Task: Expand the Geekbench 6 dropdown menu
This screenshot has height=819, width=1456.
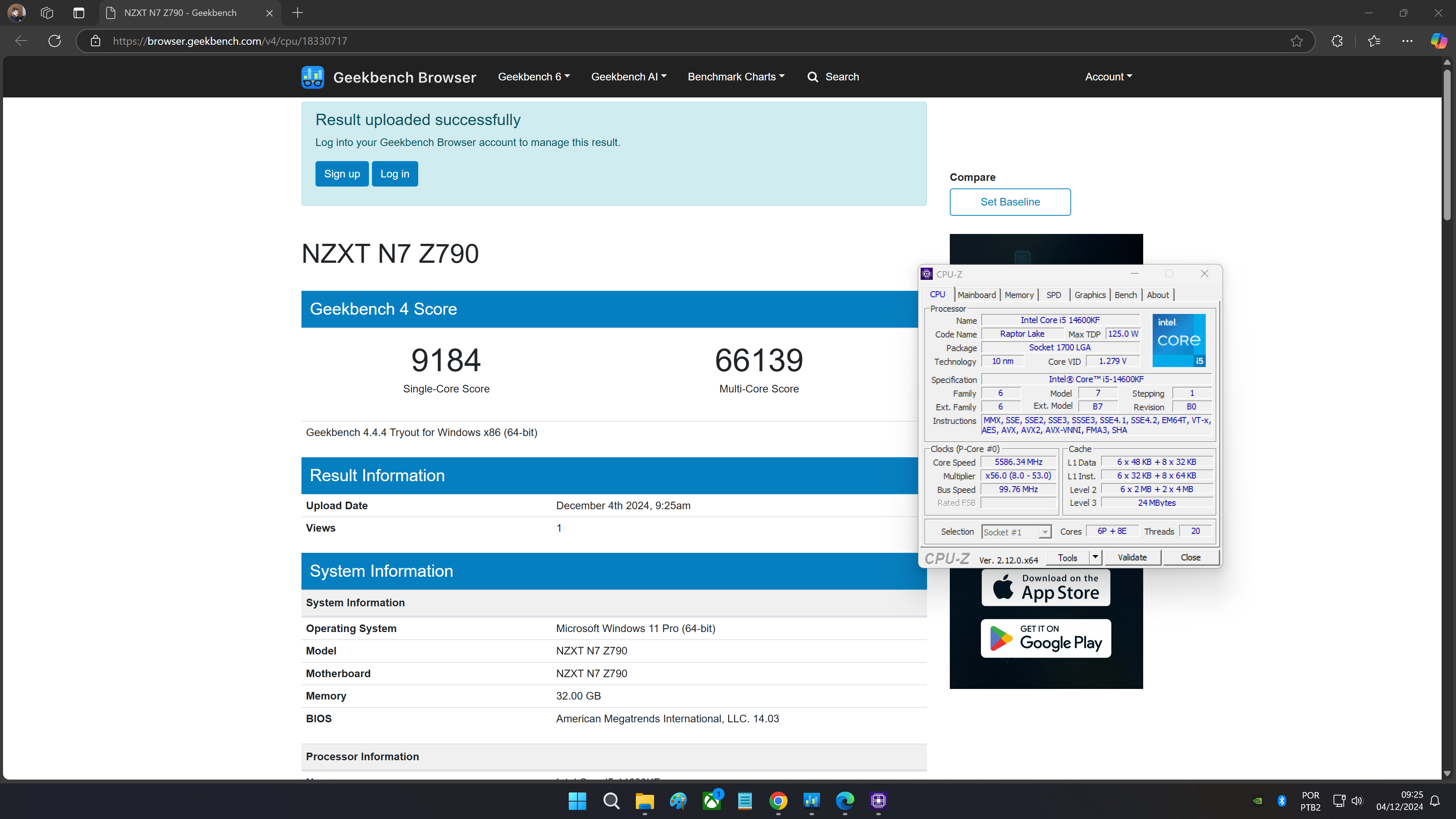Action: (x=533, y=77)
